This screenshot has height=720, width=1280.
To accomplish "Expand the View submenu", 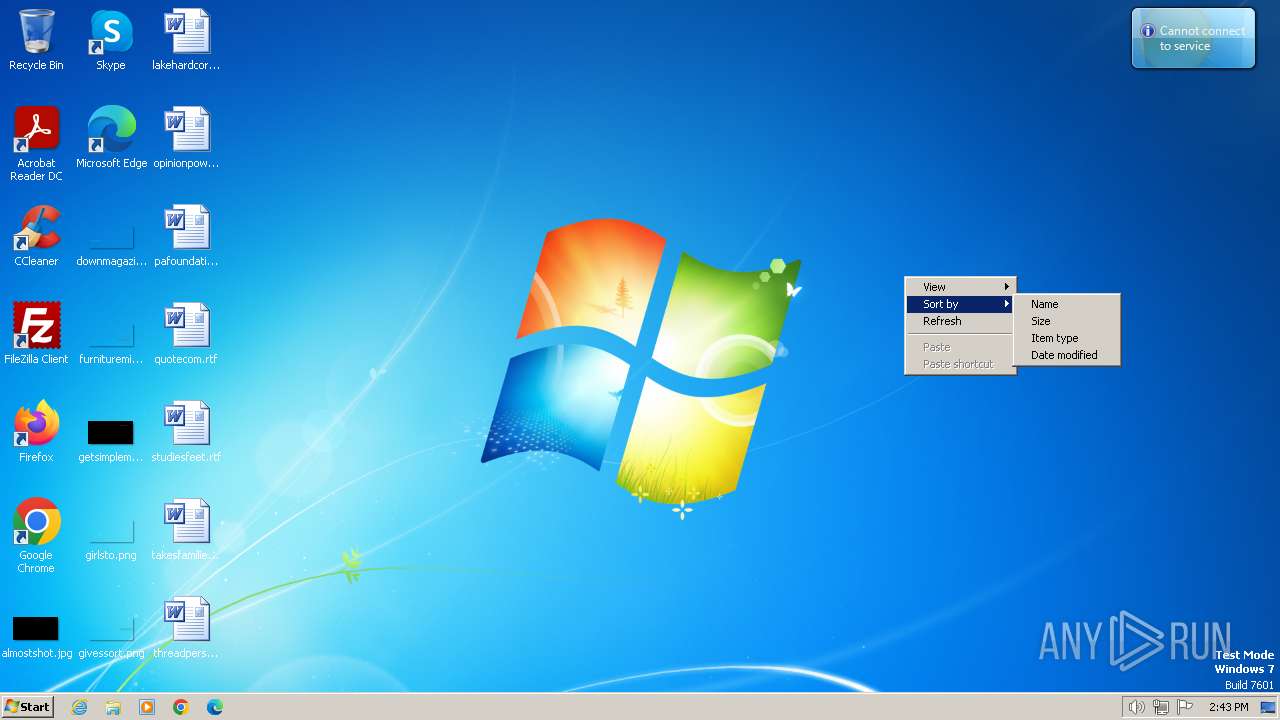I will [x=960, y=287].
